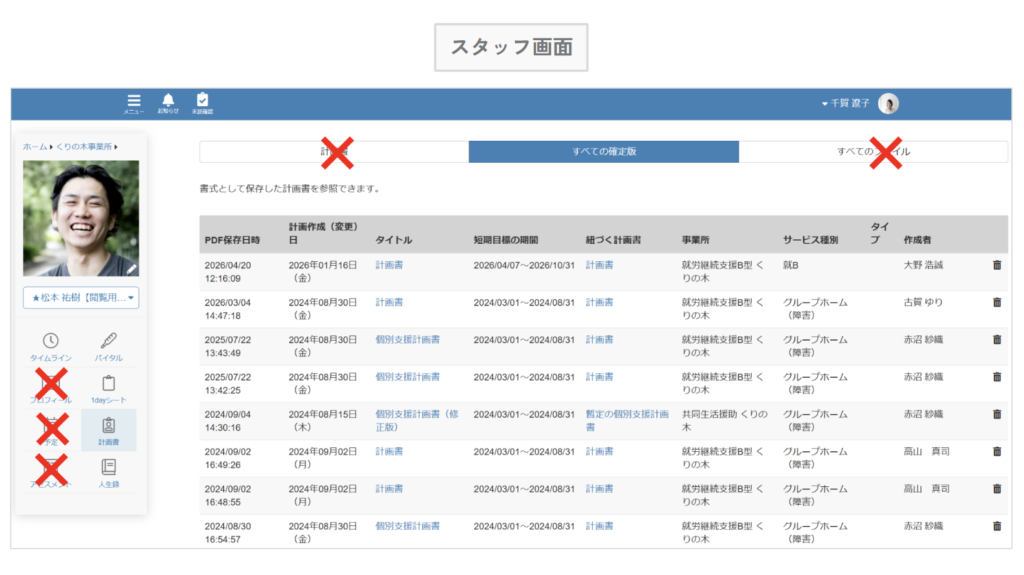1024x575 pixels.
Task: Click the 紐づく計画書 column header
Action: pyautogui.click(x=613, y=240)
